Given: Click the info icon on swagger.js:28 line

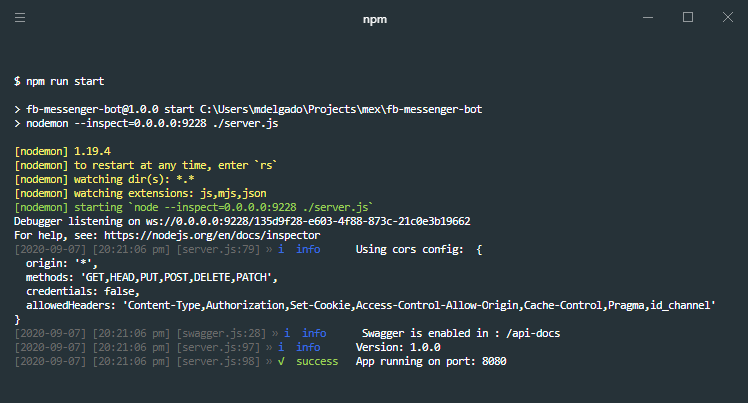Looking at the screenshot, I should [287, 333].
